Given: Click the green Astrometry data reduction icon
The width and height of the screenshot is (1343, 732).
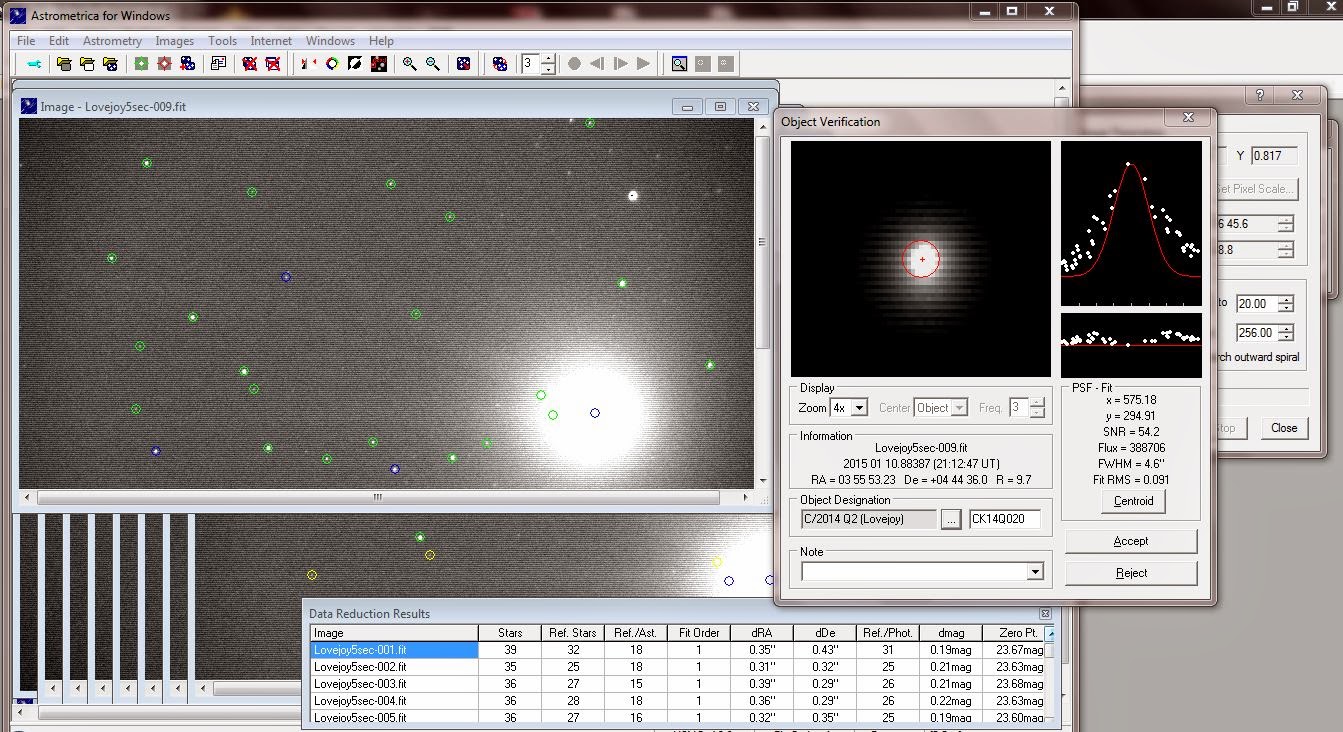Looking at the screenshot, I should click(141, 64).
